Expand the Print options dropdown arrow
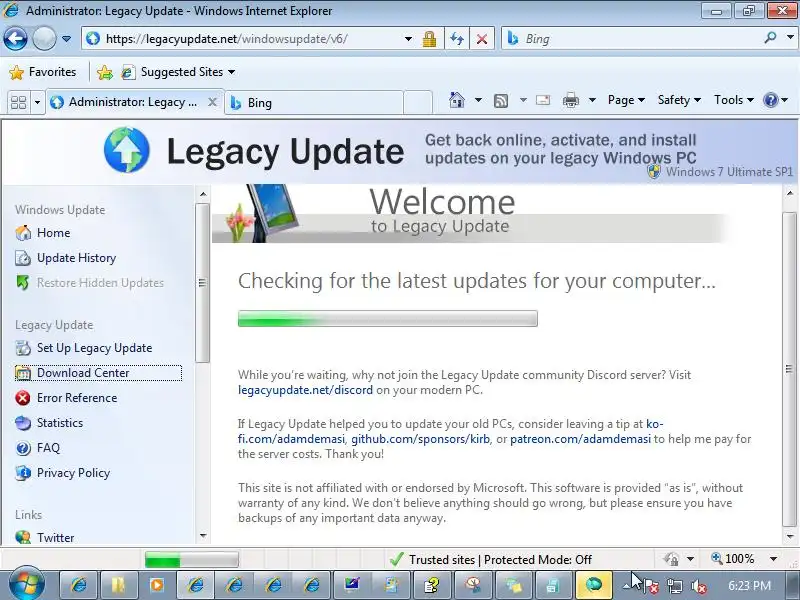This screenshot has width=800, height=600. click(x=592, y=100)
